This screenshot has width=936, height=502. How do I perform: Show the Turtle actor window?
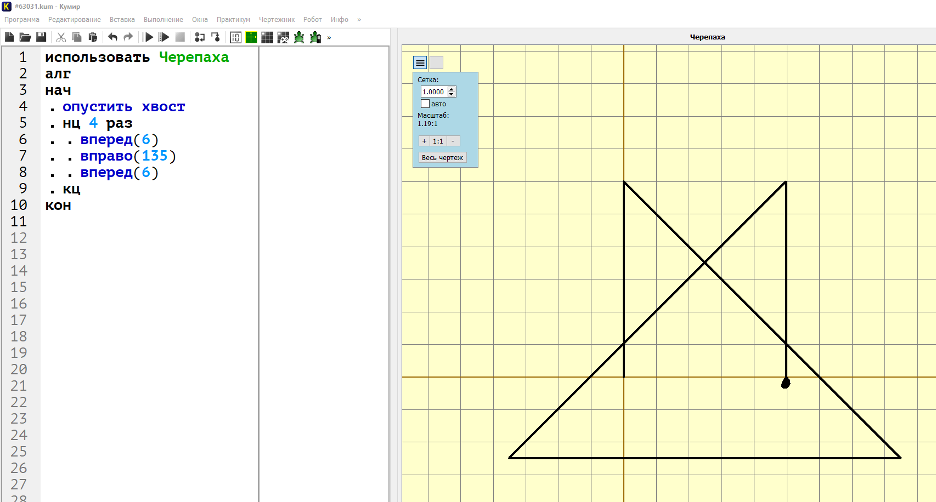[x=299, y=37]
